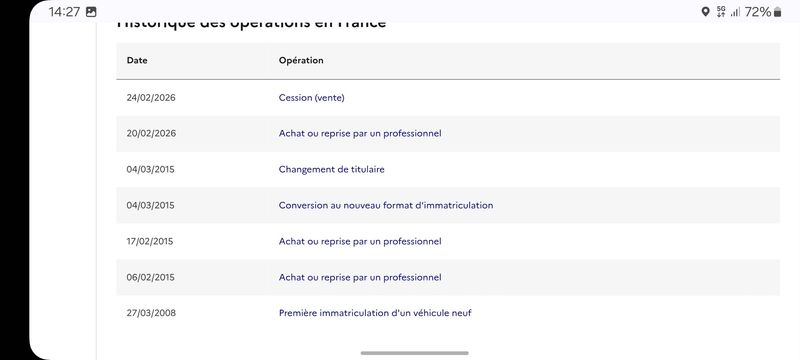Tap the 14:27 clock in status bar

point(64,12)
